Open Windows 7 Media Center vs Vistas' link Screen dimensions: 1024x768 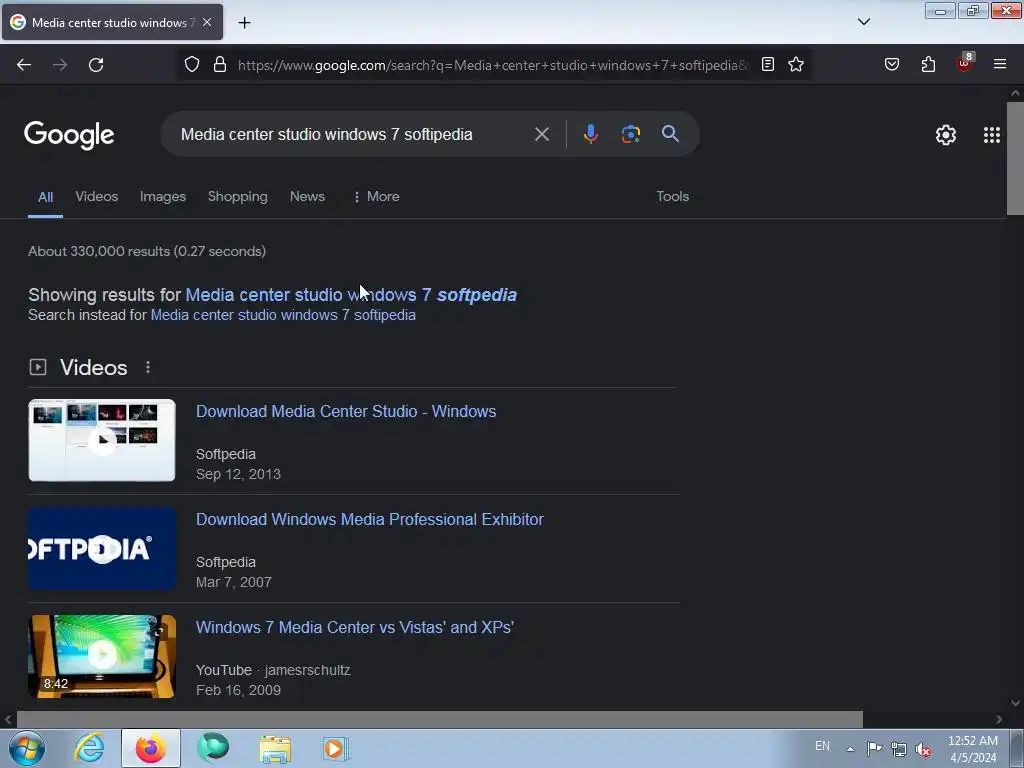355,628
